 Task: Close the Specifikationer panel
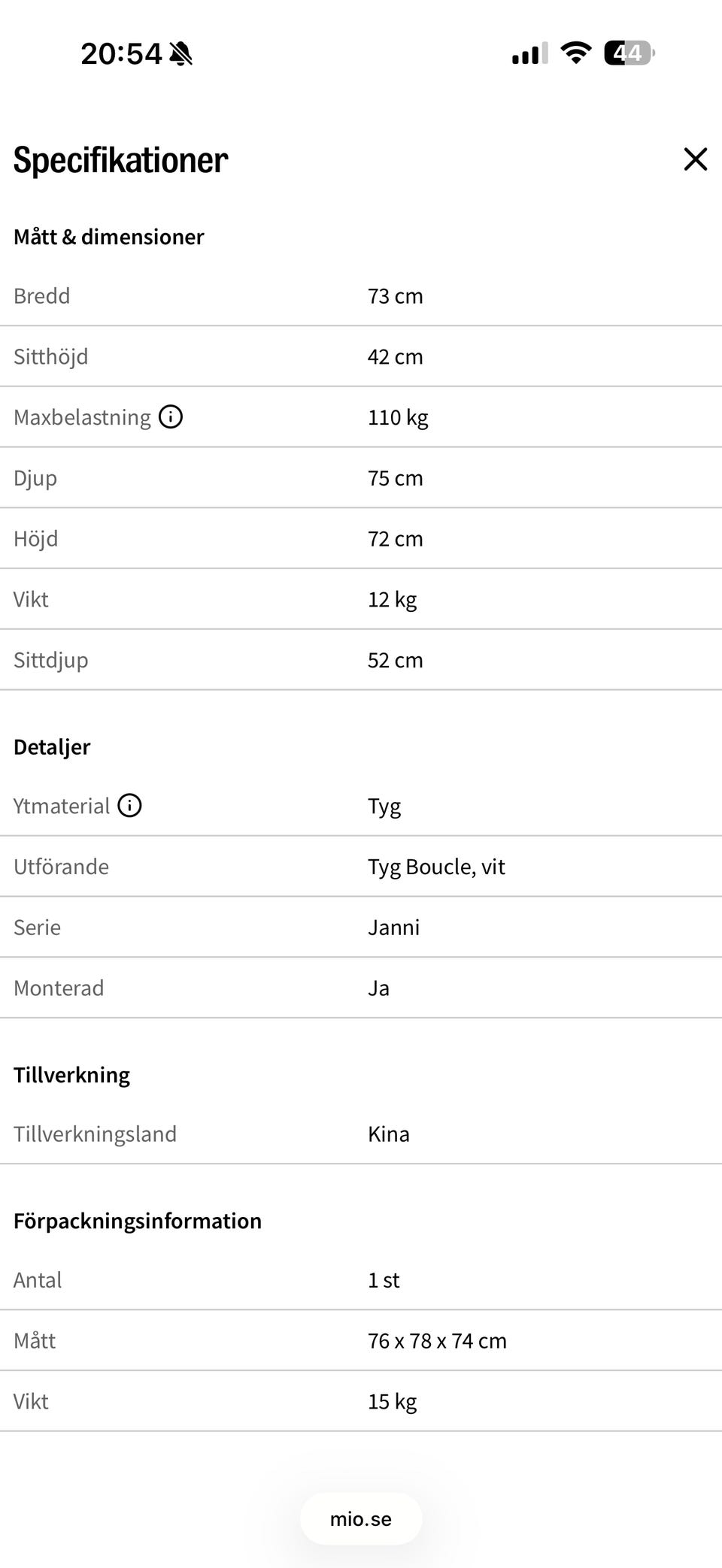point(696,159)
